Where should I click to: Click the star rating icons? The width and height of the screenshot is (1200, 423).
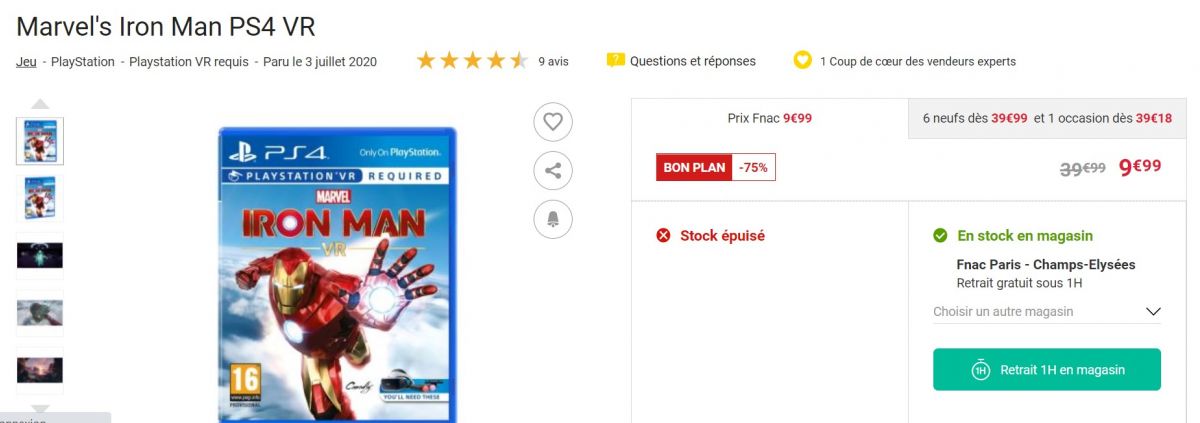(x=472, y=61)
